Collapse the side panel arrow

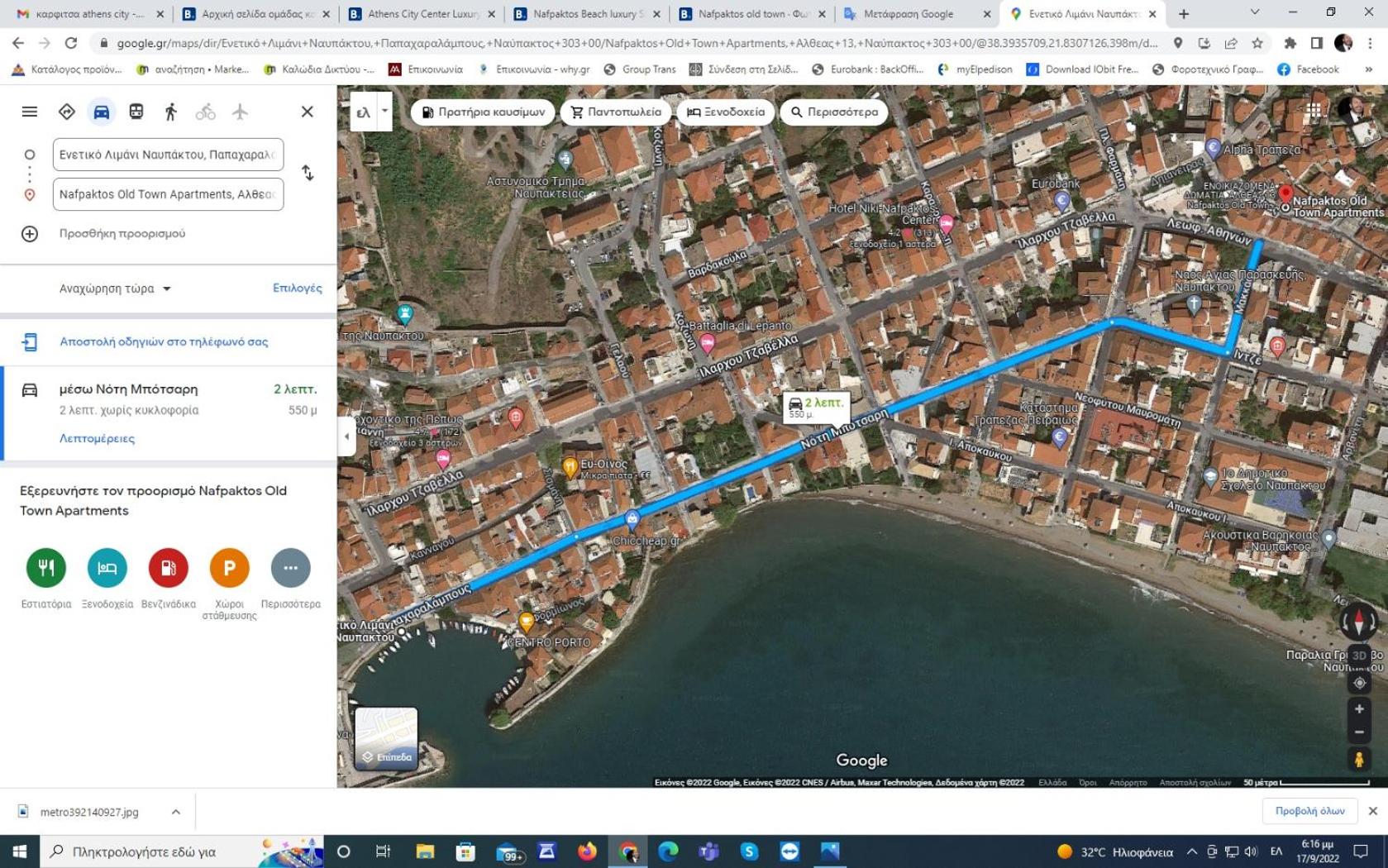pos(346,436)
